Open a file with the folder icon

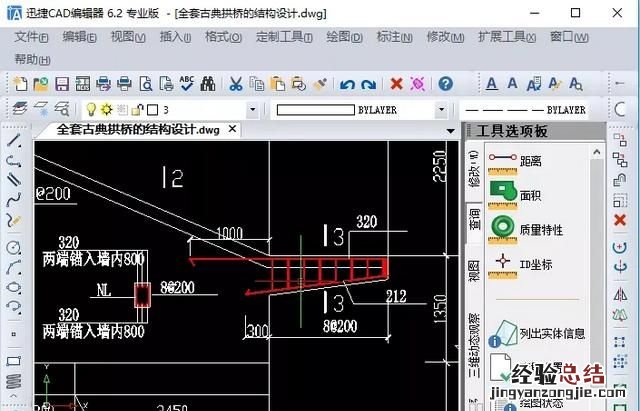(x=41, y=84)
